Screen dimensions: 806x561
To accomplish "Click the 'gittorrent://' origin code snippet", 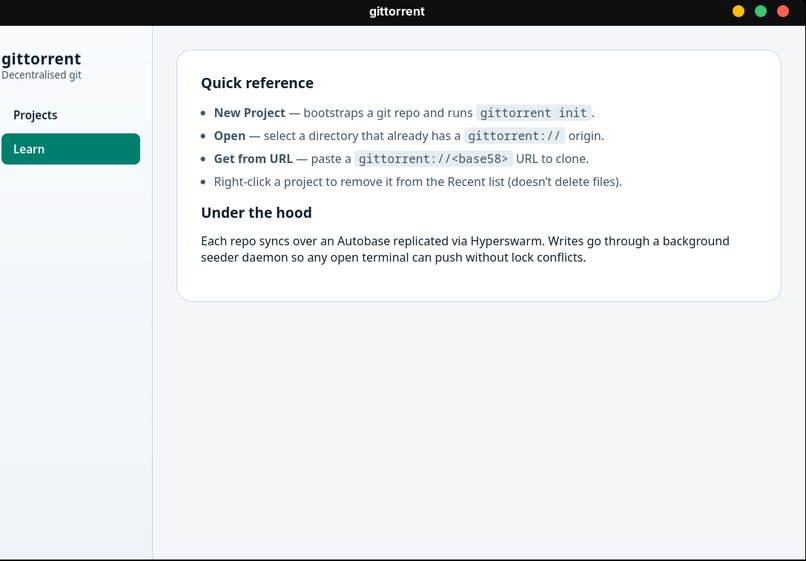I will [514, 136].
